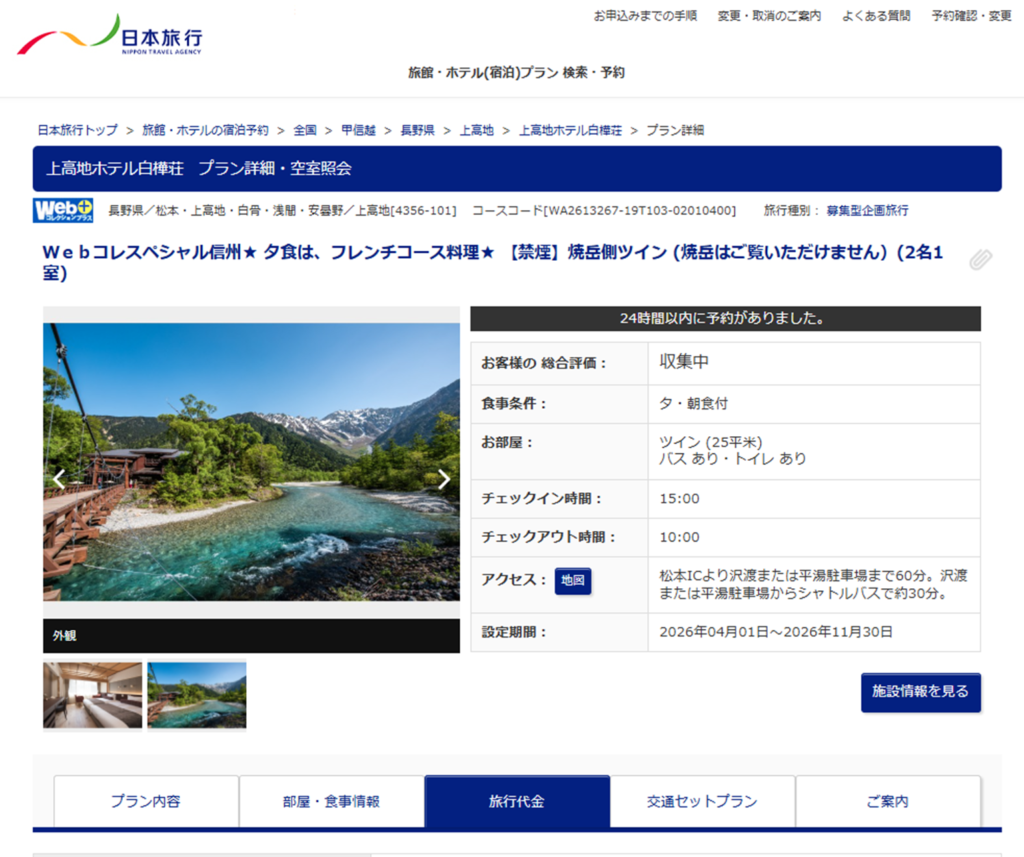Screen dimensions: 1024x857
Task: Click the Web Collection Plus badge icon
Action: point(63,210)
